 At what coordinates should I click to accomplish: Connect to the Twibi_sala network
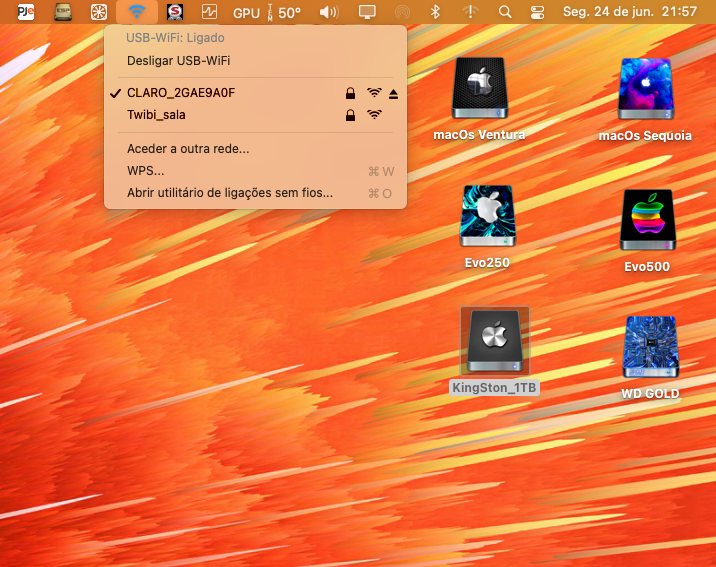[255, 115]
